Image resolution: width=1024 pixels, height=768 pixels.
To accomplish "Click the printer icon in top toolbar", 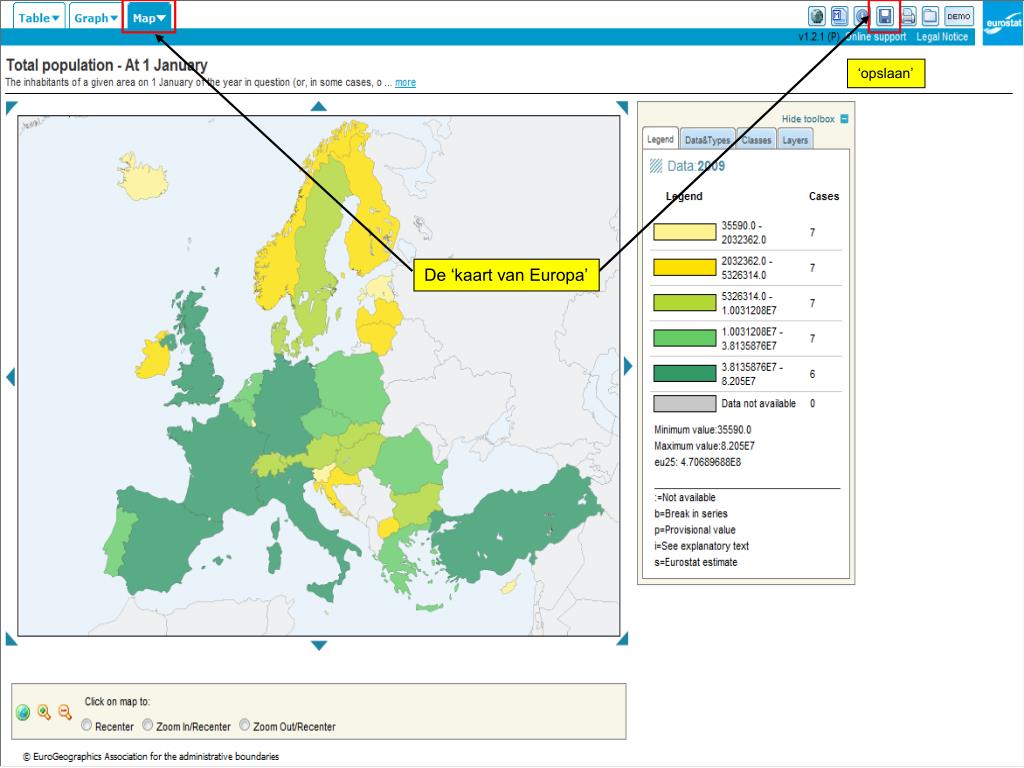I will pos(908,16).
